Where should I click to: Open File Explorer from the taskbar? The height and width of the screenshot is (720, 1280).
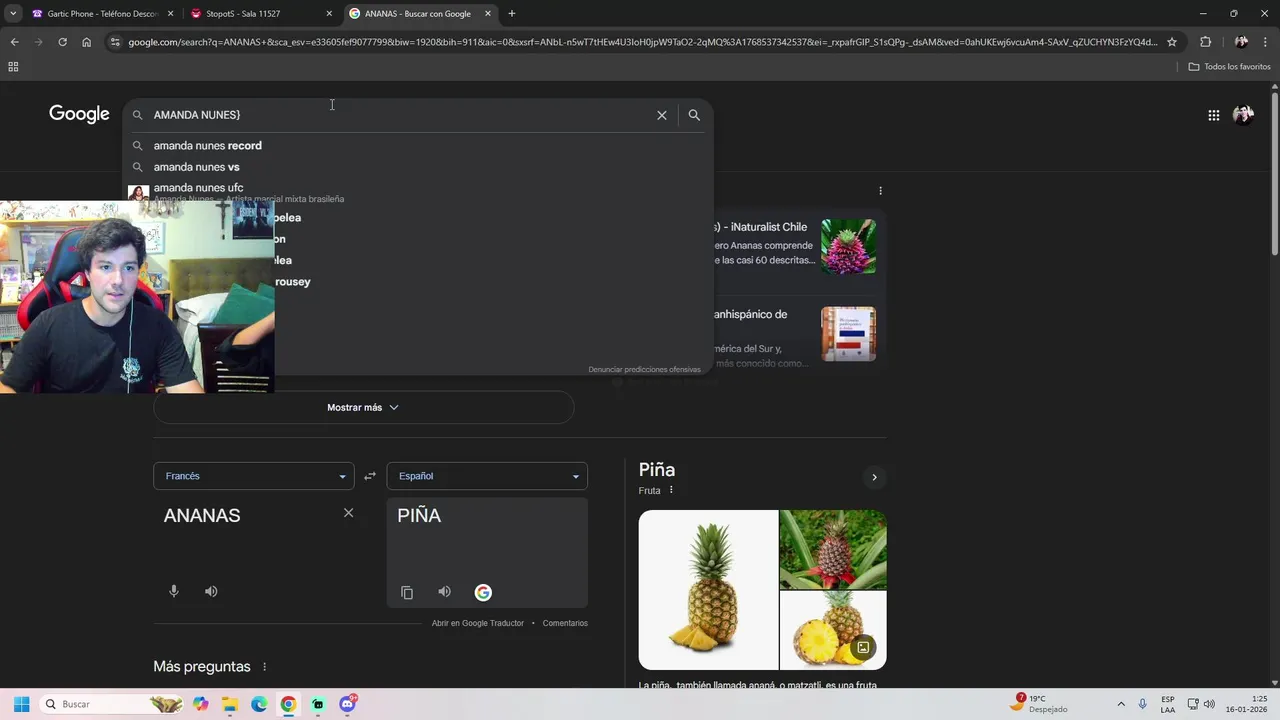point(230,704)
